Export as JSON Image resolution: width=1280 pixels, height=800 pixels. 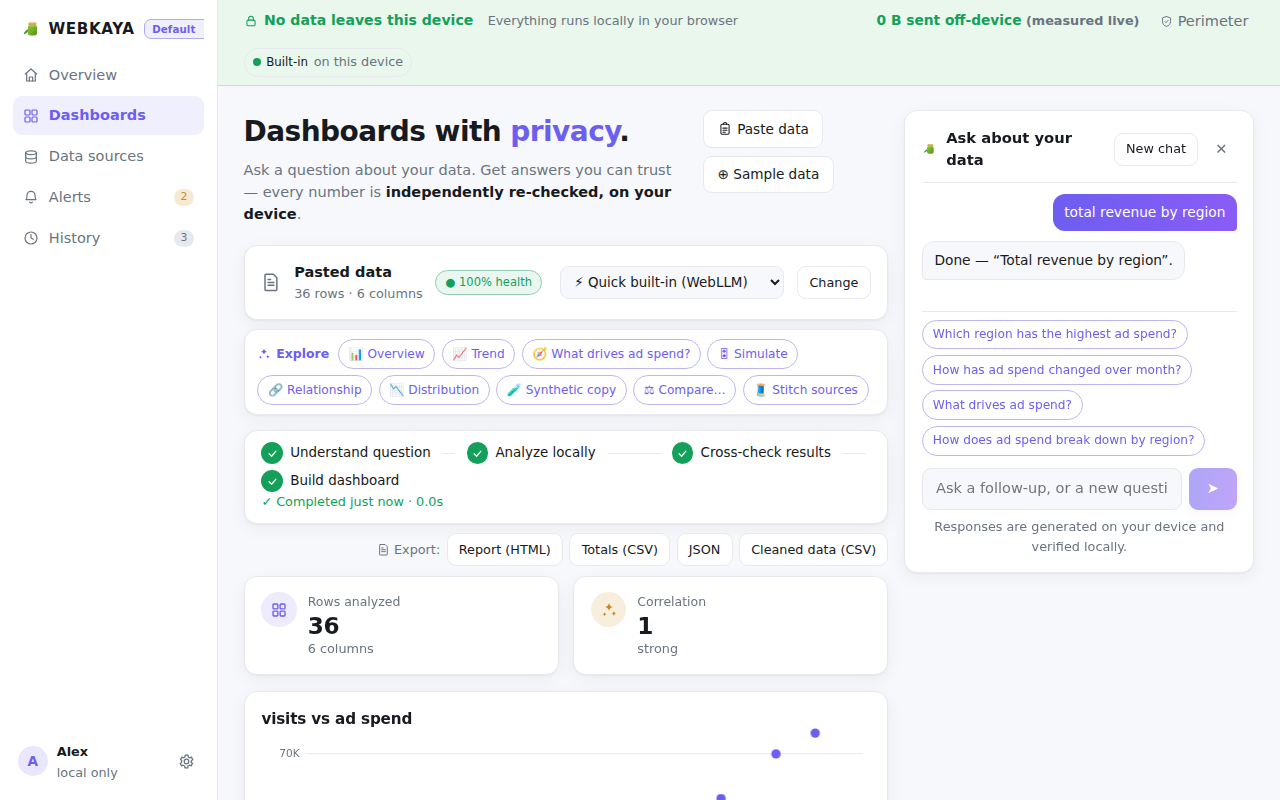pyautogui.click(x=705, y=550)
